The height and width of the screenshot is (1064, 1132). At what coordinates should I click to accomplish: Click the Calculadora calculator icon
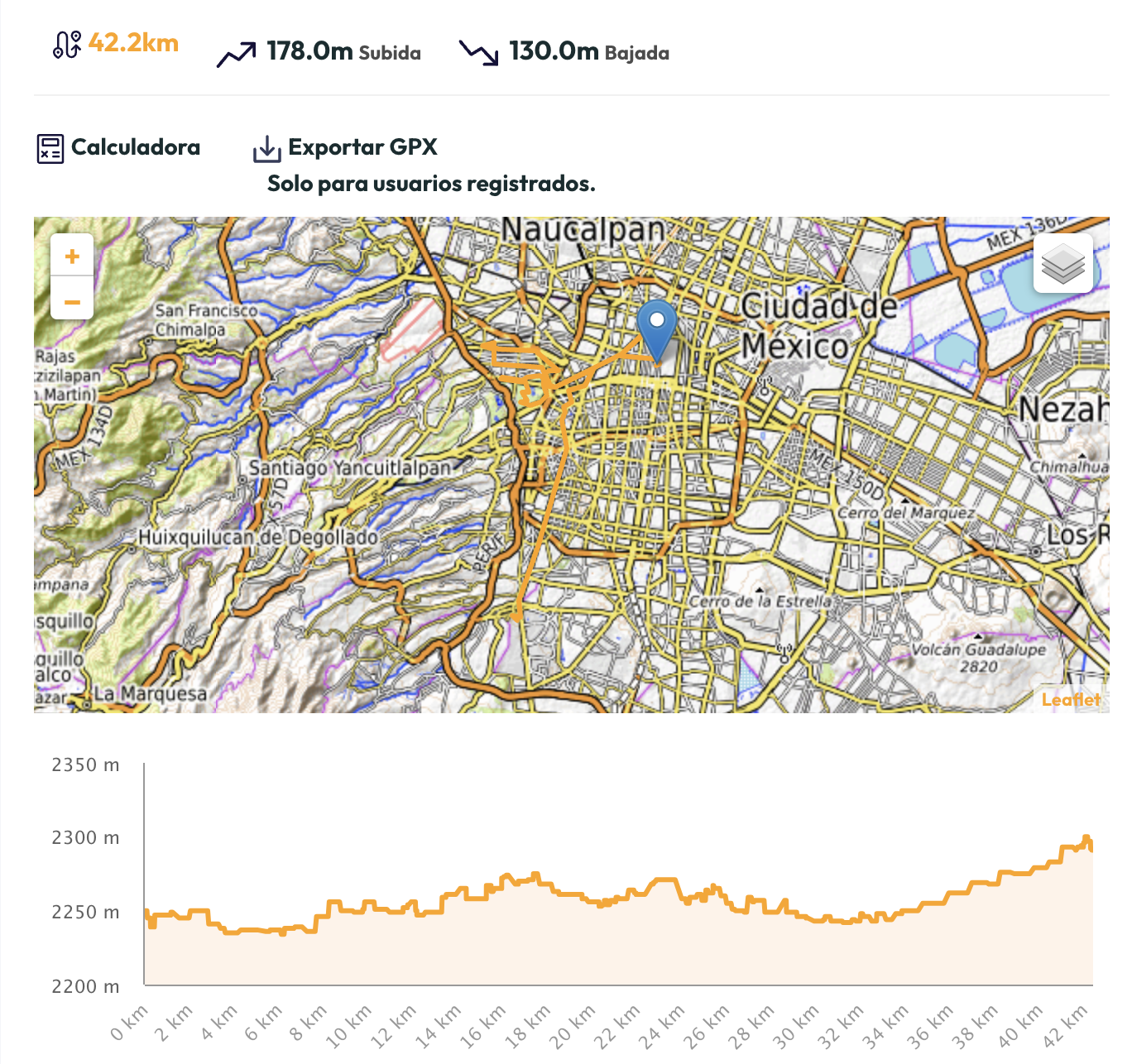50,149
